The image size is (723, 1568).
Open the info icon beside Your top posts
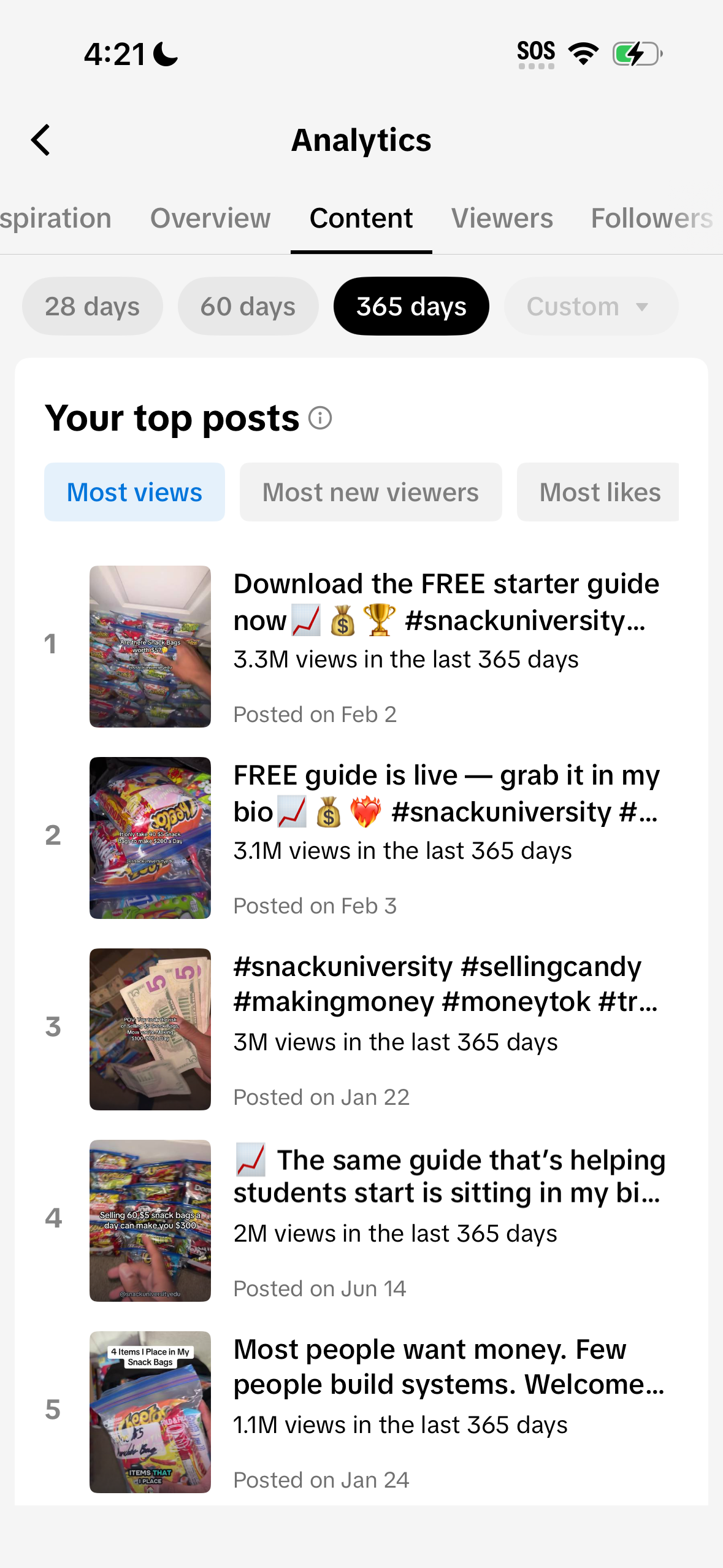[x=320, y=418]
